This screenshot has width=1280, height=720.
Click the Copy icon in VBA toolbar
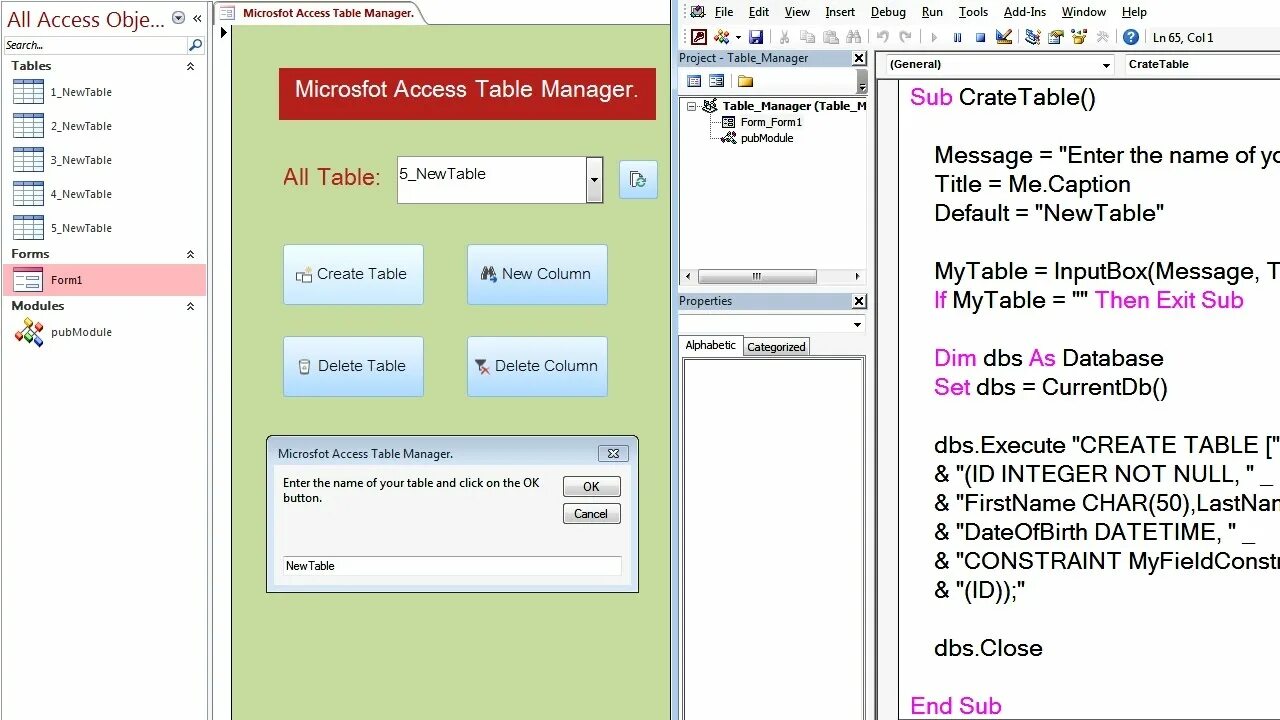coord(806,37)
